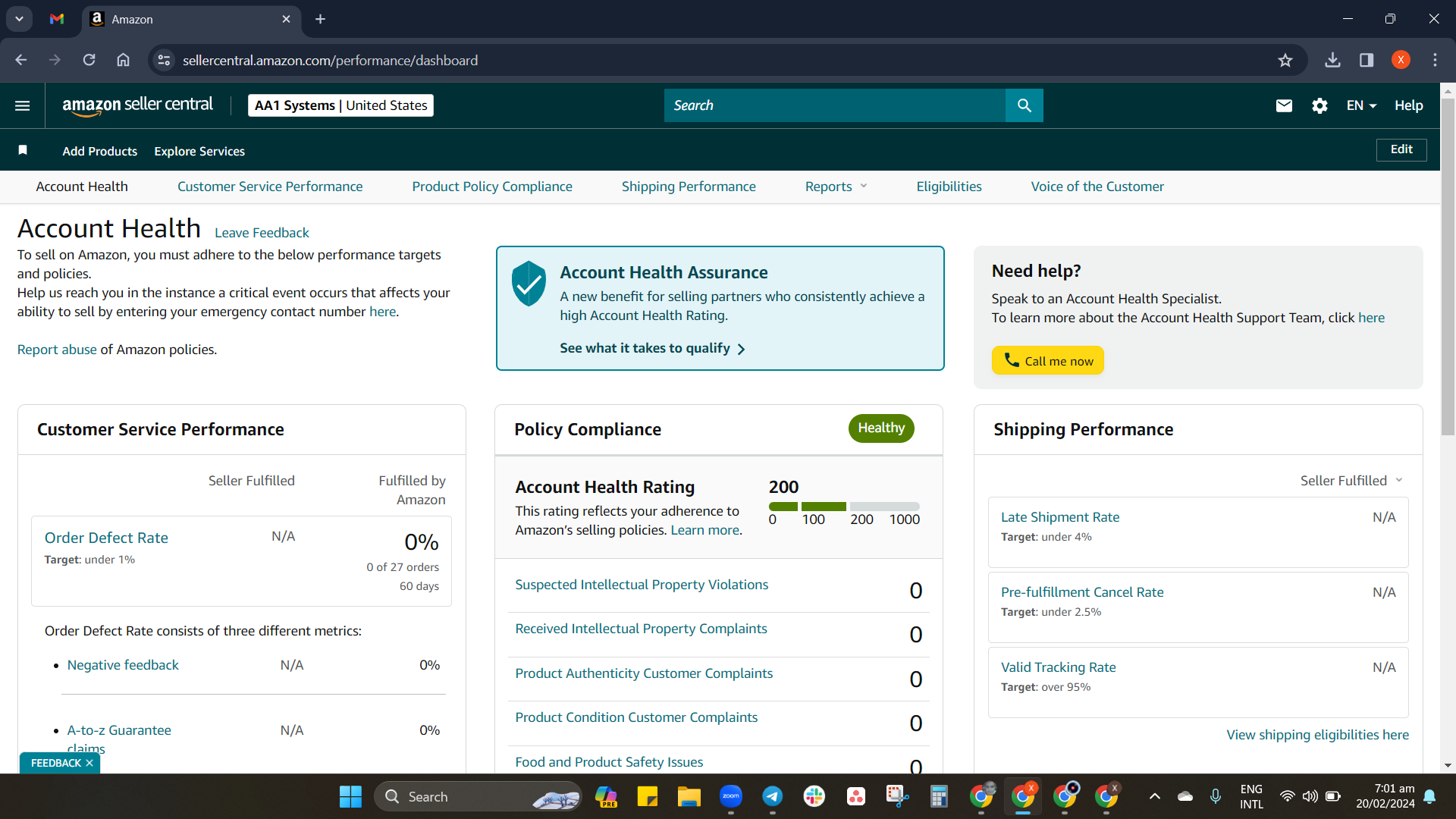
Task: Go back using the browser back arrow
Action: tap(20, 60)
